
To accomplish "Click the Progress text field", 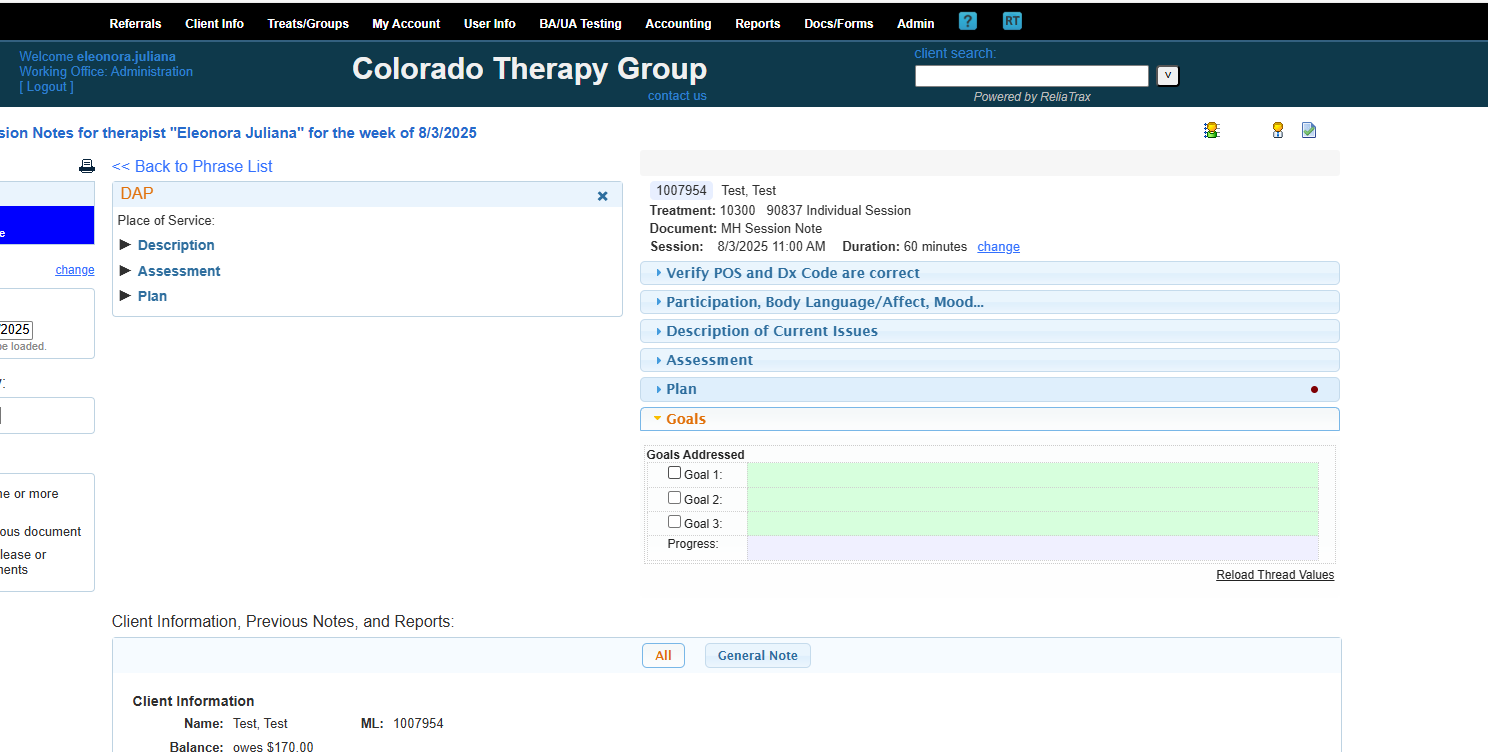I will click(x=1031, y=548).
